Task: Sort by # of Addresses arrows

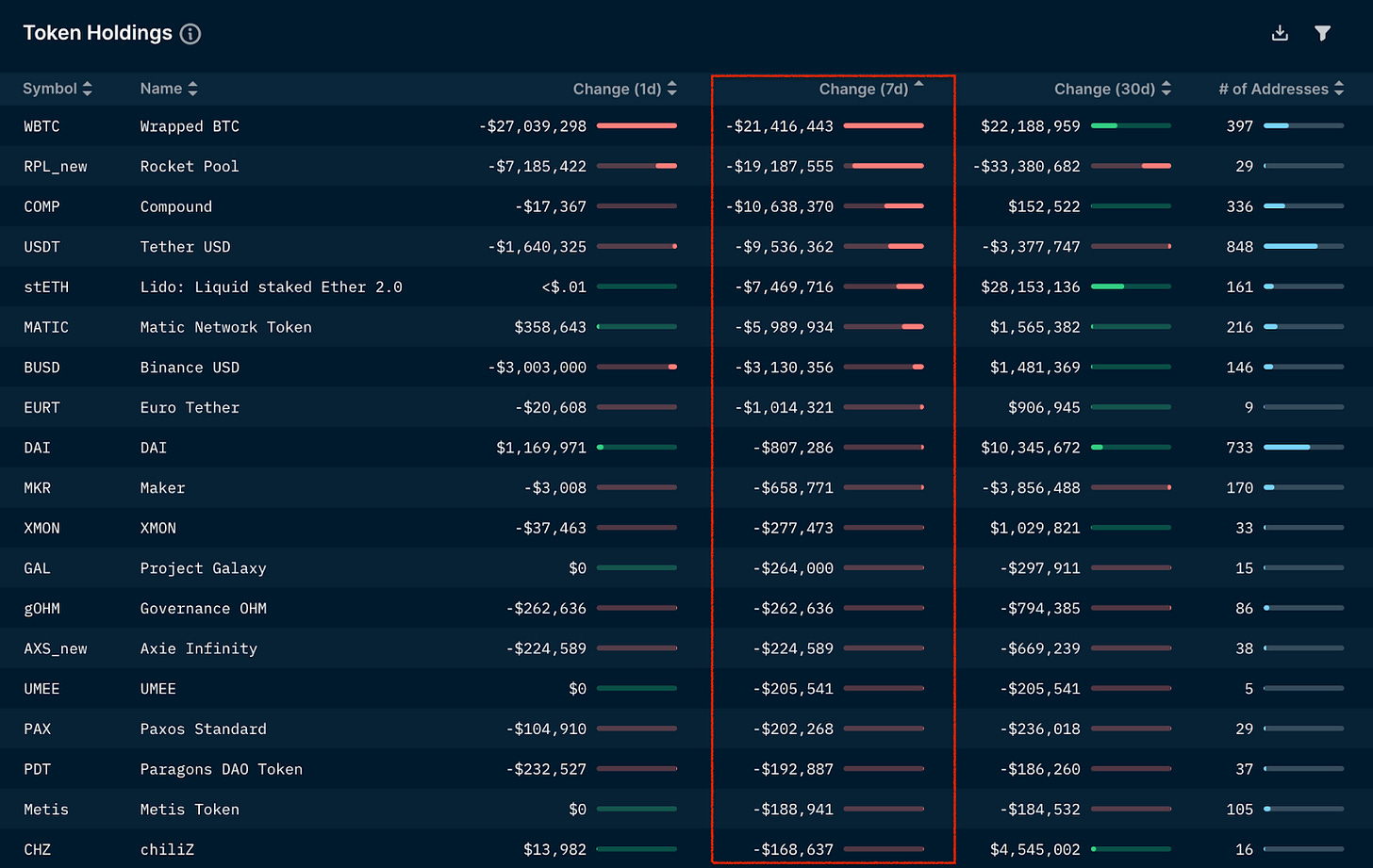Action: point(1339,89)
